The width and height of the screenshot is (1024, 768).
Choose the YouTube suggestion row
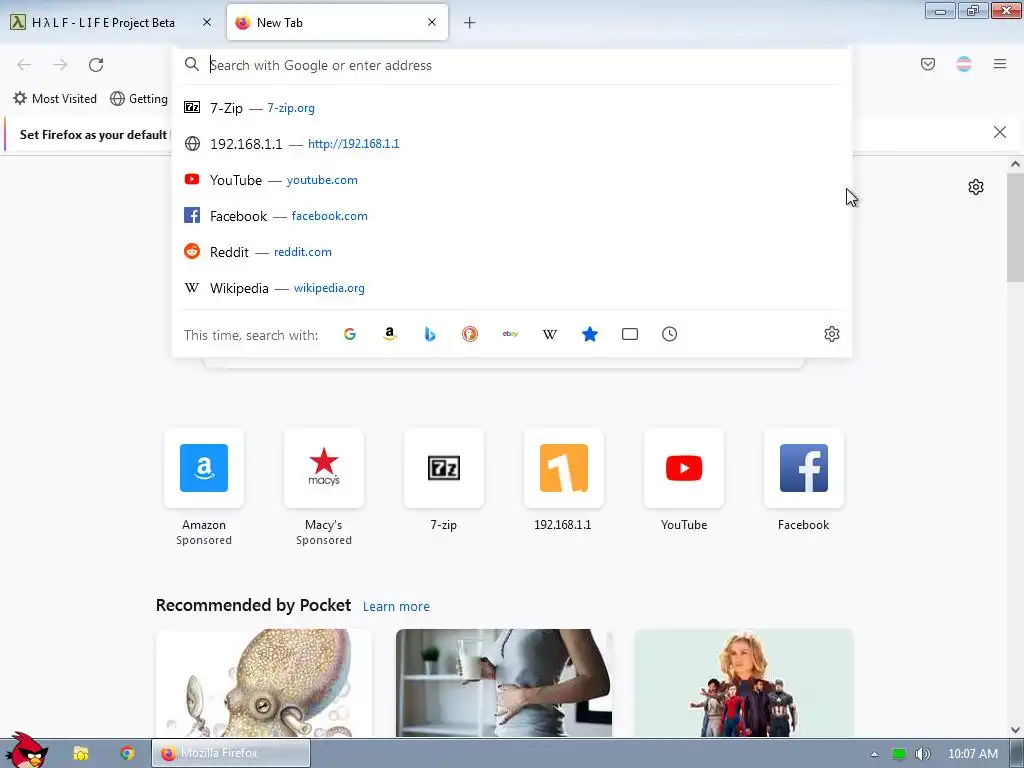[512, 180]
